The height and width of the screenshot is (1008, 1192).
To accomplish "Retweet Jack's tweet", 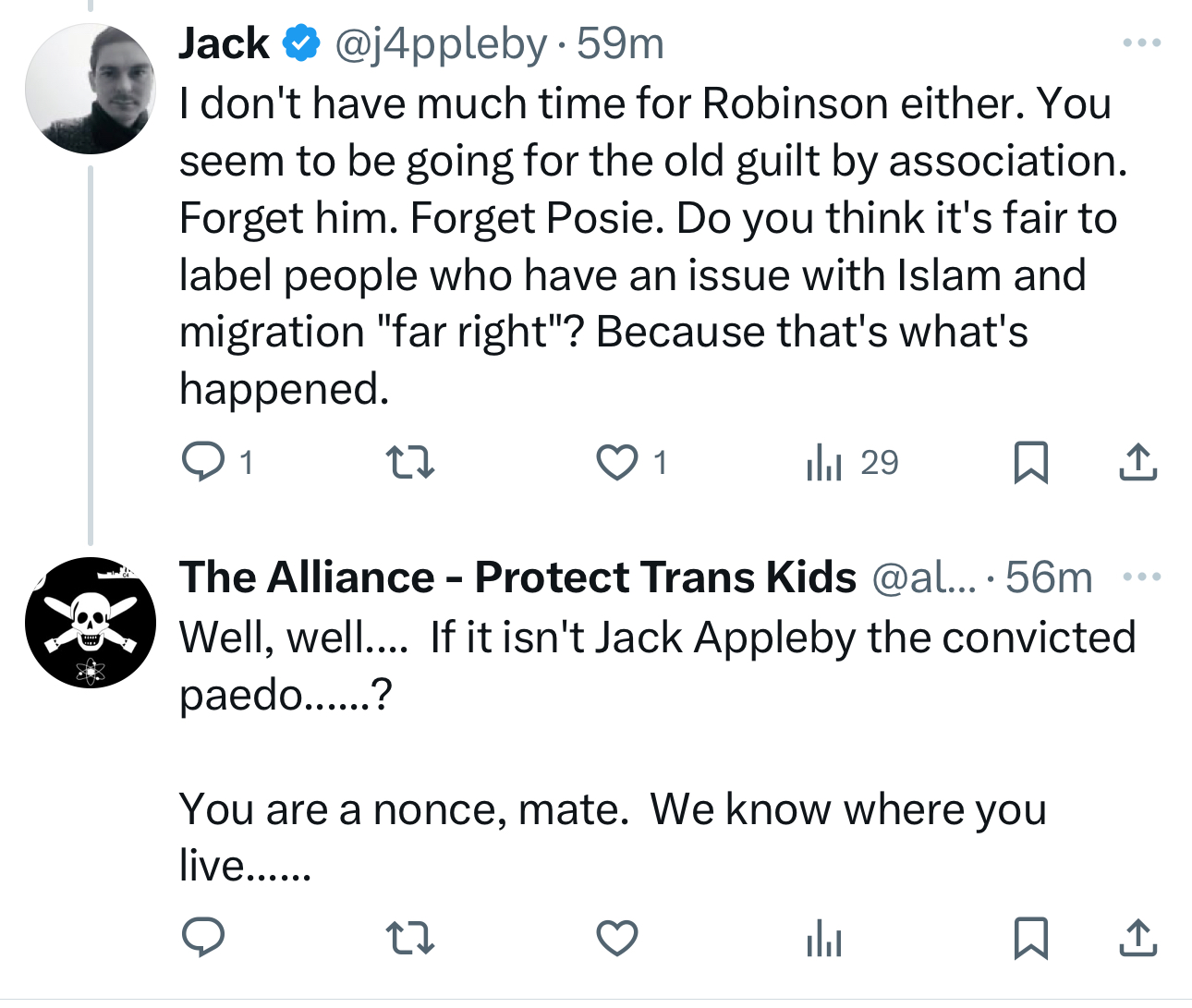I will click(x=409, y=462).
